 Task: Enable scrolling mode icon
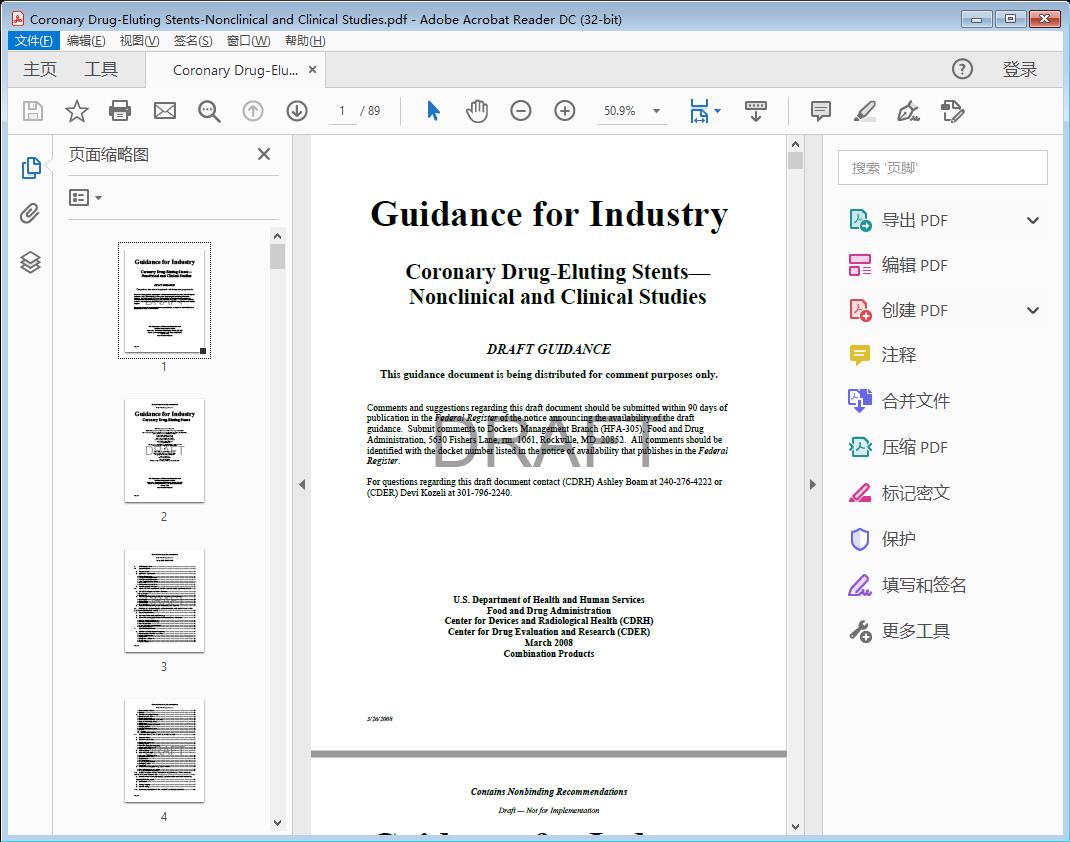(x=755, y=111)
